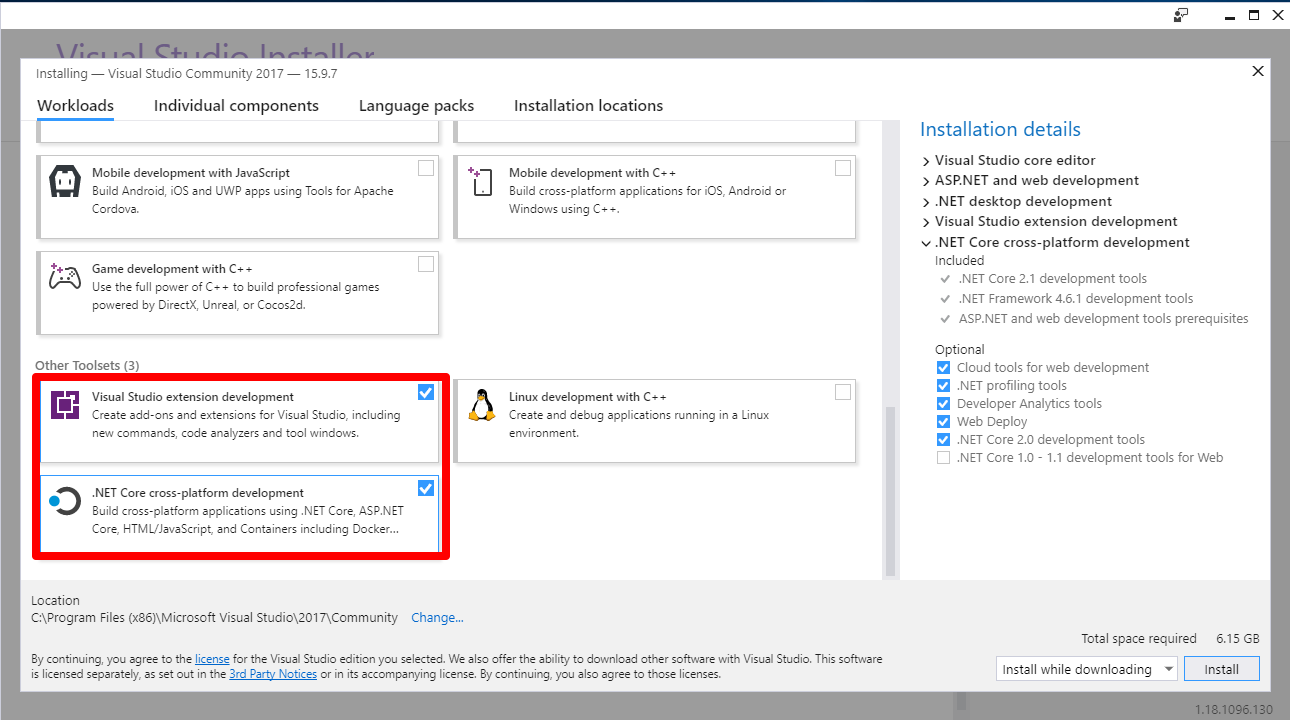1290x720 pixels.
Task: Click the .NET Core cross-platform development icon
Action: pos(65,501)
